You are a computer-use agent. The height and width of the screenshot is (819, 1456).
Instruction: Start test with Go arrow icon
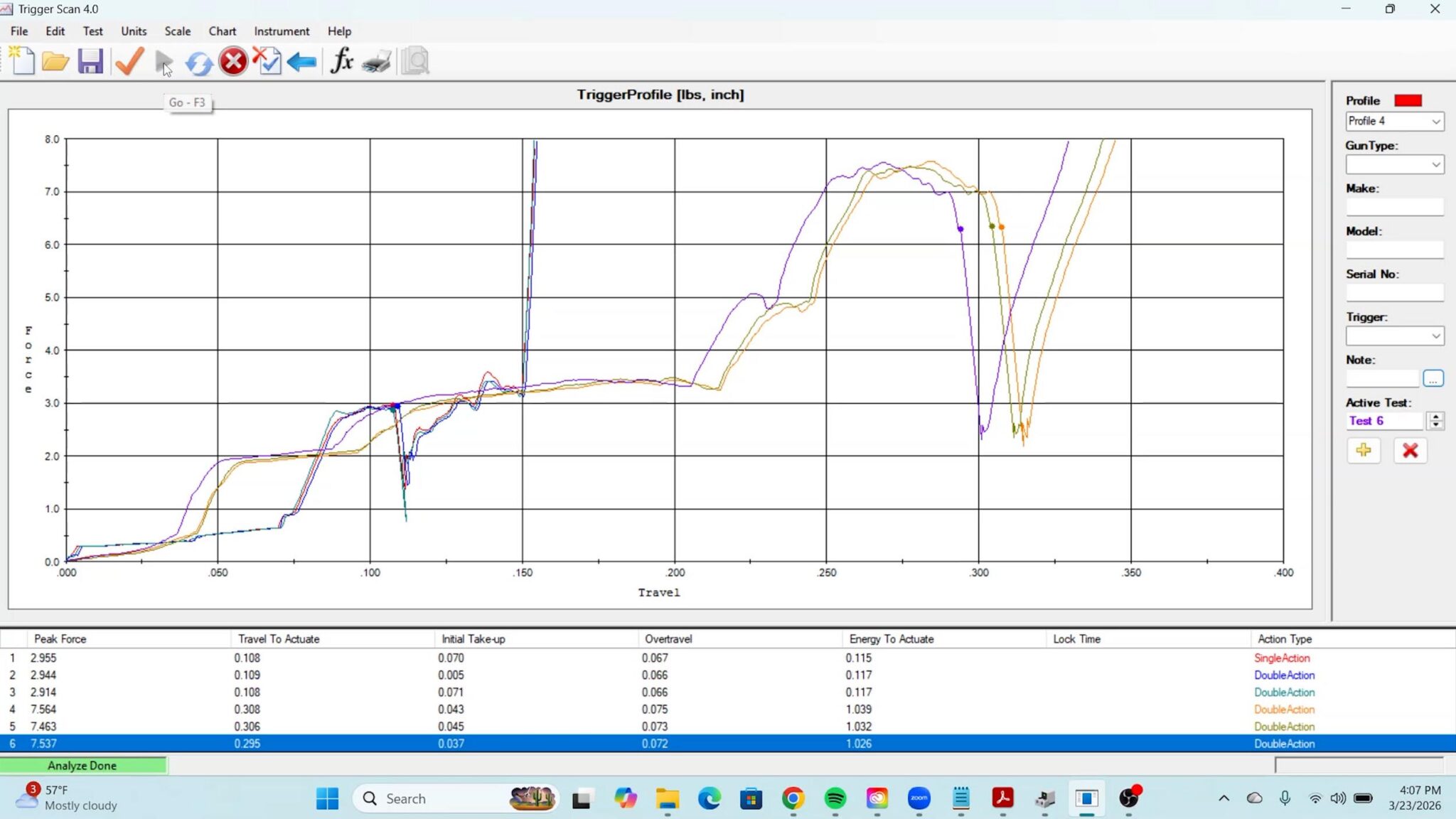coord(164,63)
